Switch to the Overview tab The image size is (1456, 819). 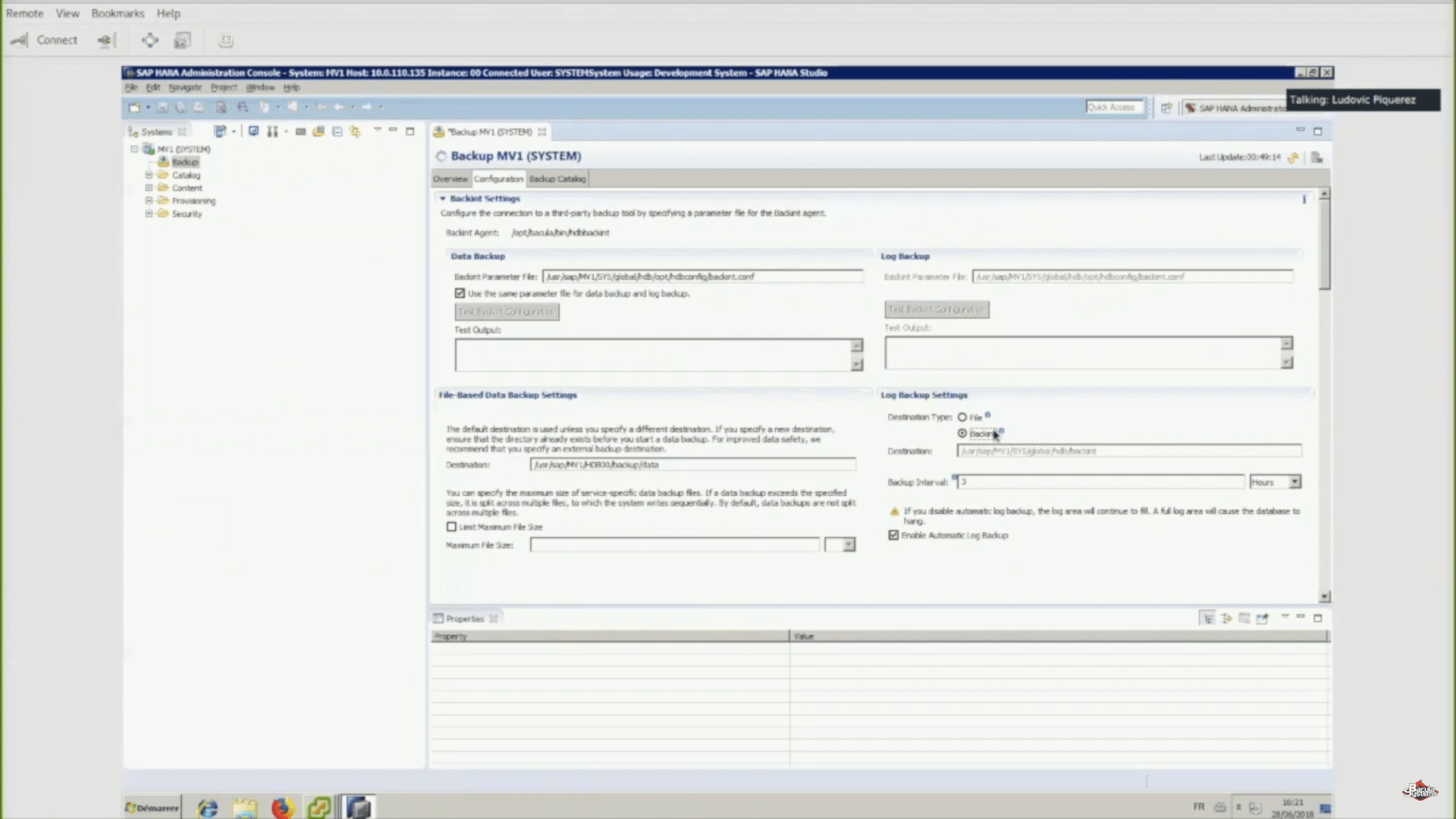pos(450,179)
